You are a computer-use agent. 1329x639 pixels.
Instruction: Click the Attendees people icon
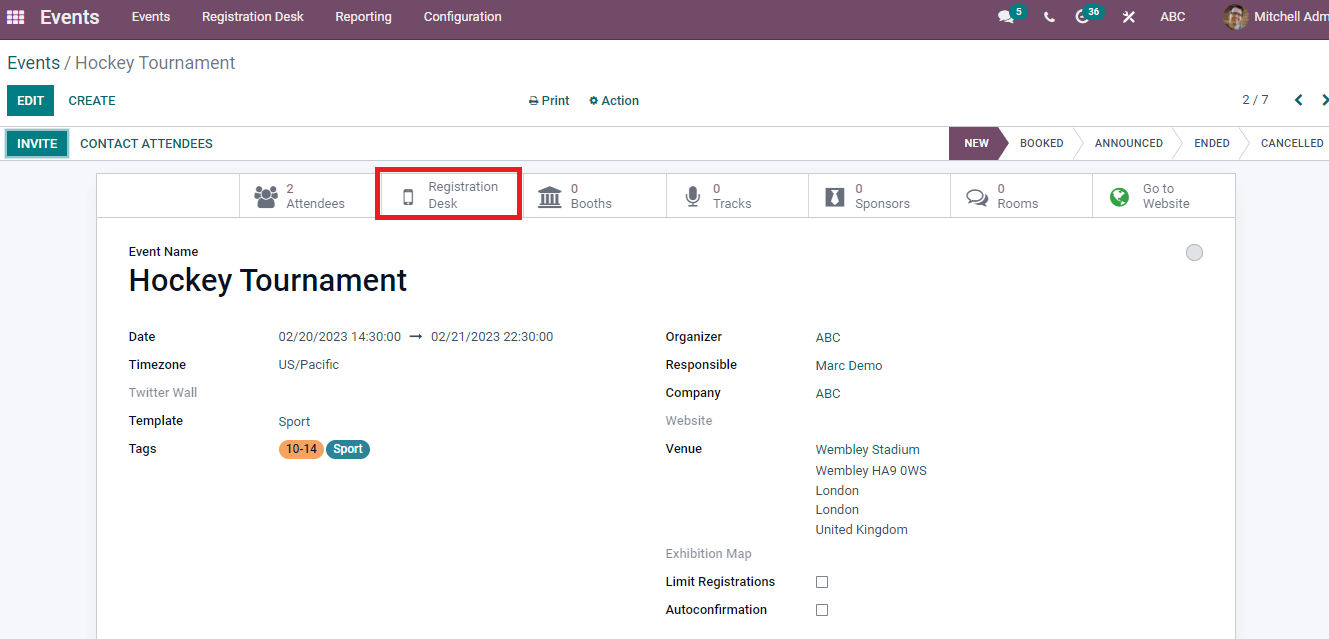point(266,196)
